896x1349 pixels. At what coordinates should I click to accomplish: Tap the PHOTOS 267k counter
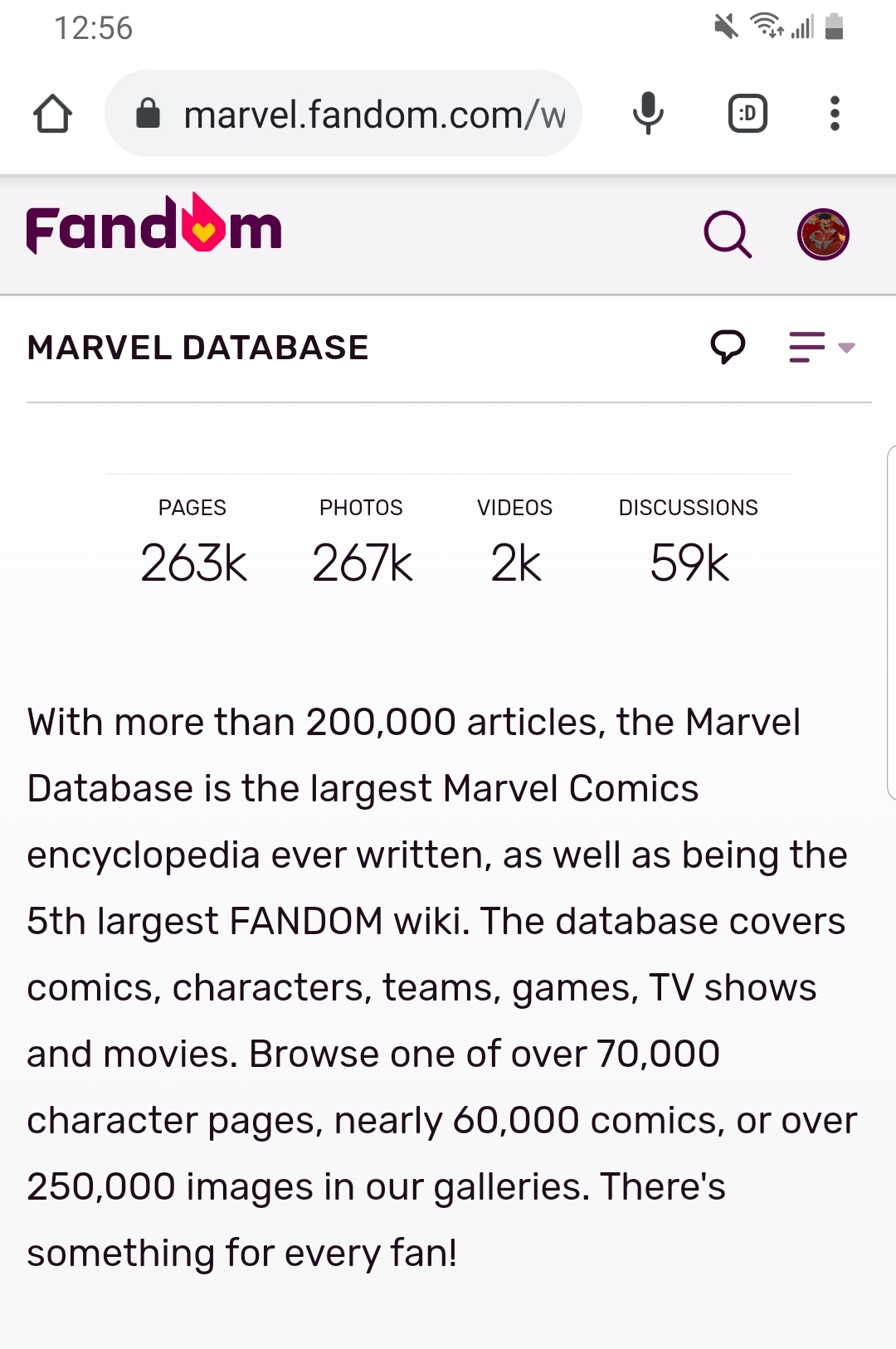(x=362, y=561)
